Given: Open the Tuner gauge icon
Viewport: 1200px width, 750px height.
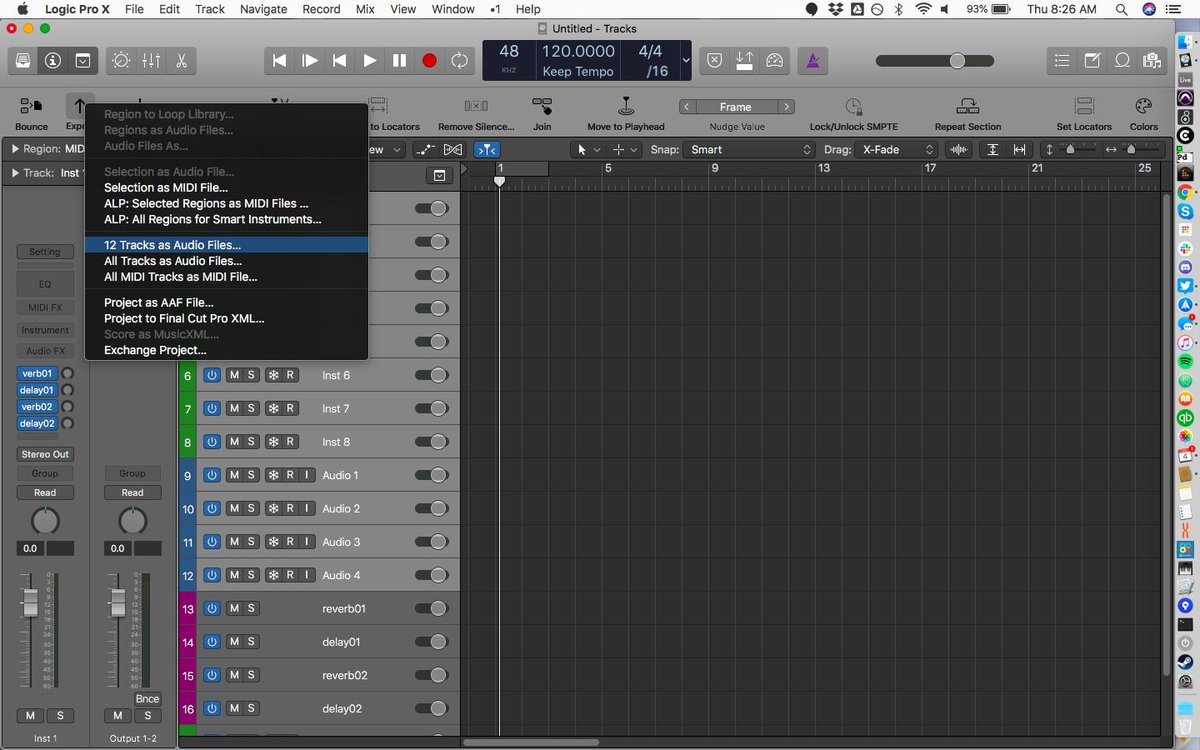Looking at the screenshot, I should [774, 60].
